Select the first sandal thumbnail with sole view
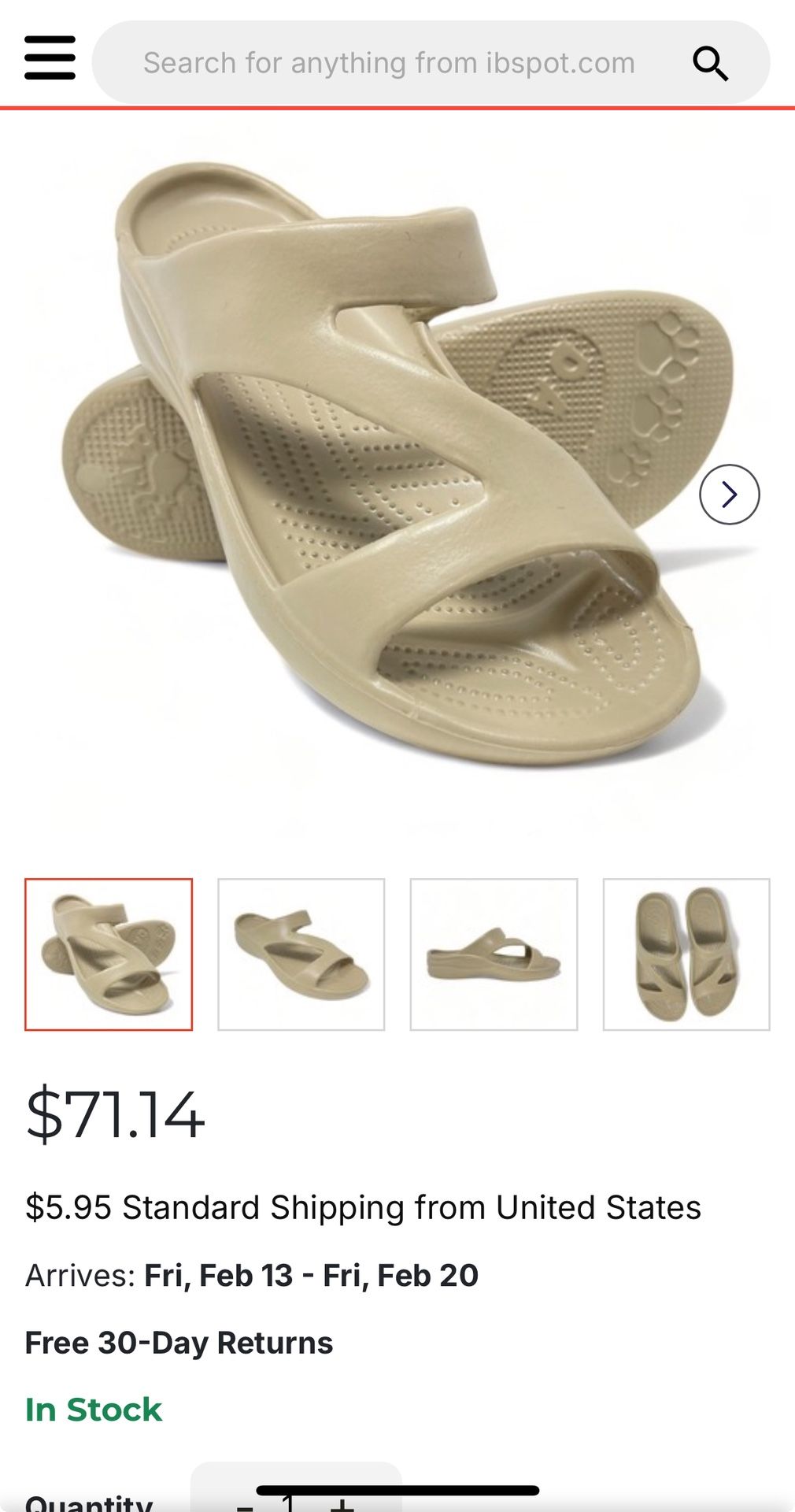 109,954
